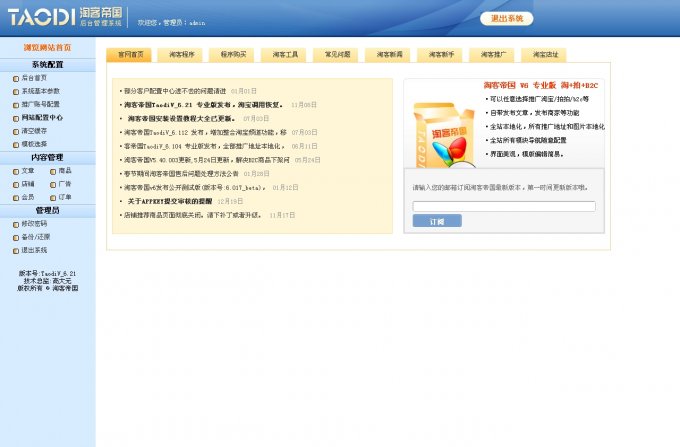
Task: Open news about V5.40.003更新
Action: click(206, 160)
